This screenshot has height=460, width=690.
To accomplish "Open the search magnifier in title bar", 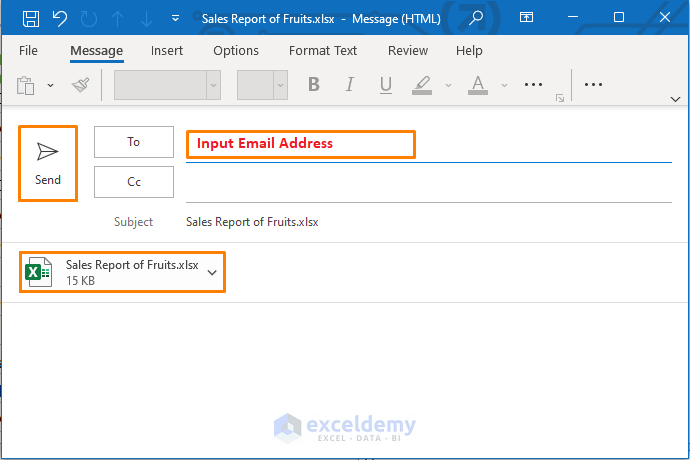I will [477, 18].
